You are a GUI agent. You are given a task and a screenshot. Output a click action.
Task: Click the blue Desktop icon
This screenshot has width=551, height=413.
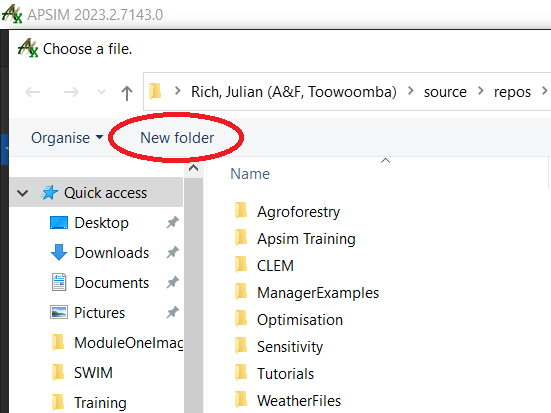coord(59,223)
